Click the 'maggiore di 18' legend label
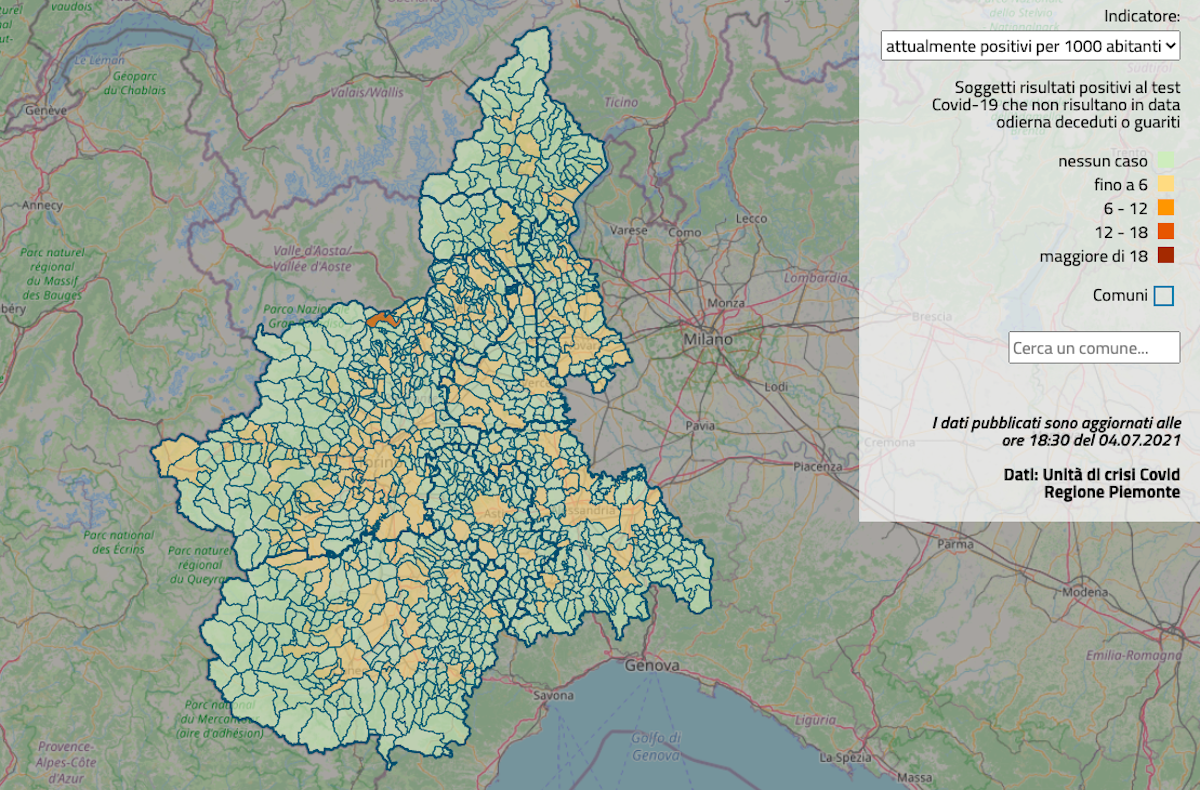Viewport: 1200px width, 790px height. point(1094,257)
